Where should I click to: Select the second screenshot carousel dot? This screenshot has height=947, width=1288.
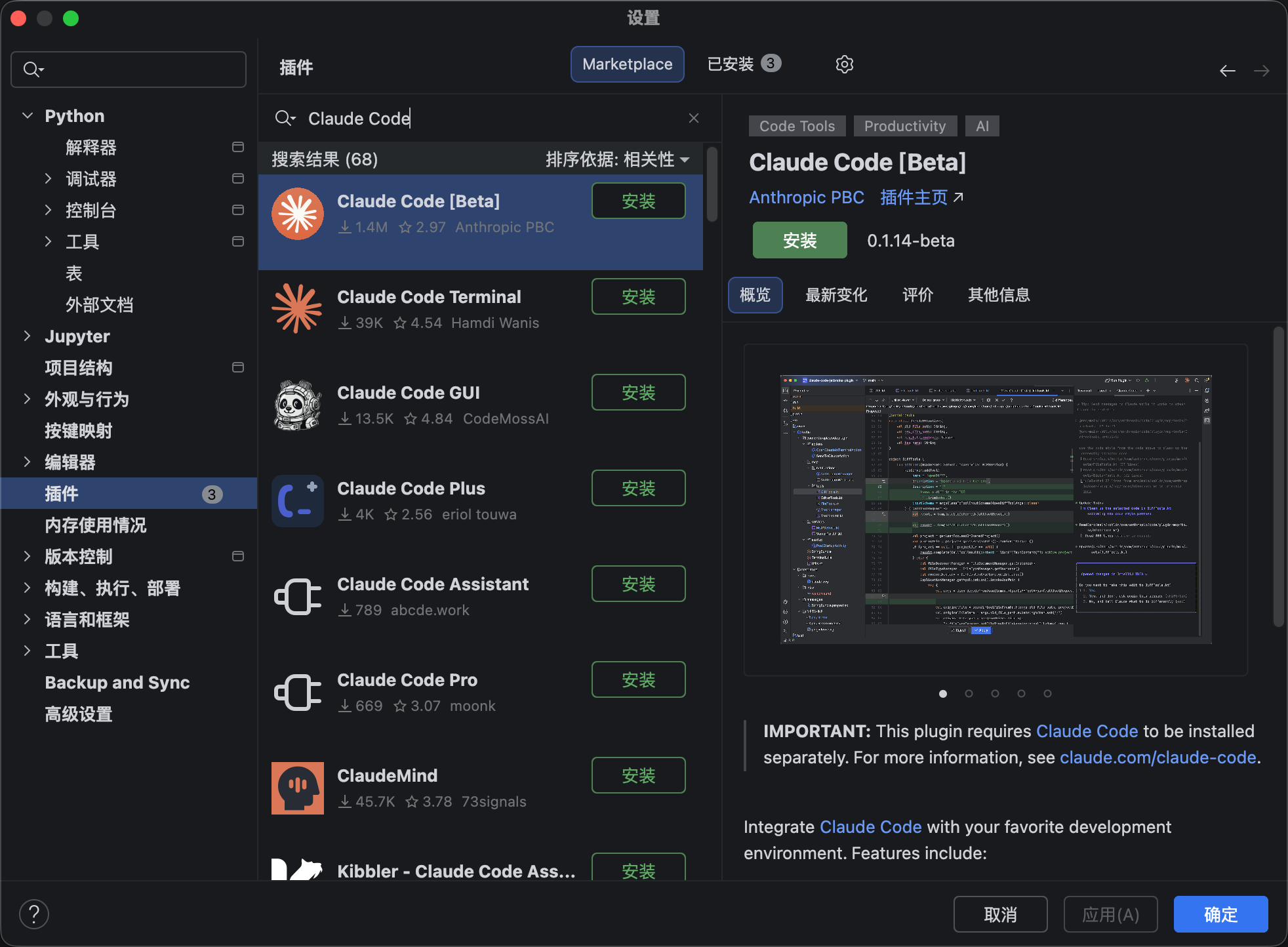pyautogui.click(x=969, y=693)
